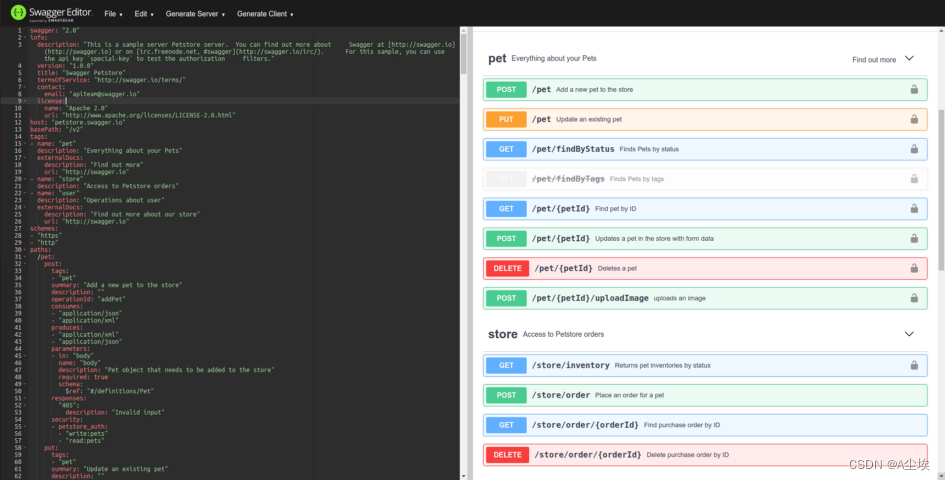Click the Swagger Editor logo
945x480 pixels.
tap(51, 13)
